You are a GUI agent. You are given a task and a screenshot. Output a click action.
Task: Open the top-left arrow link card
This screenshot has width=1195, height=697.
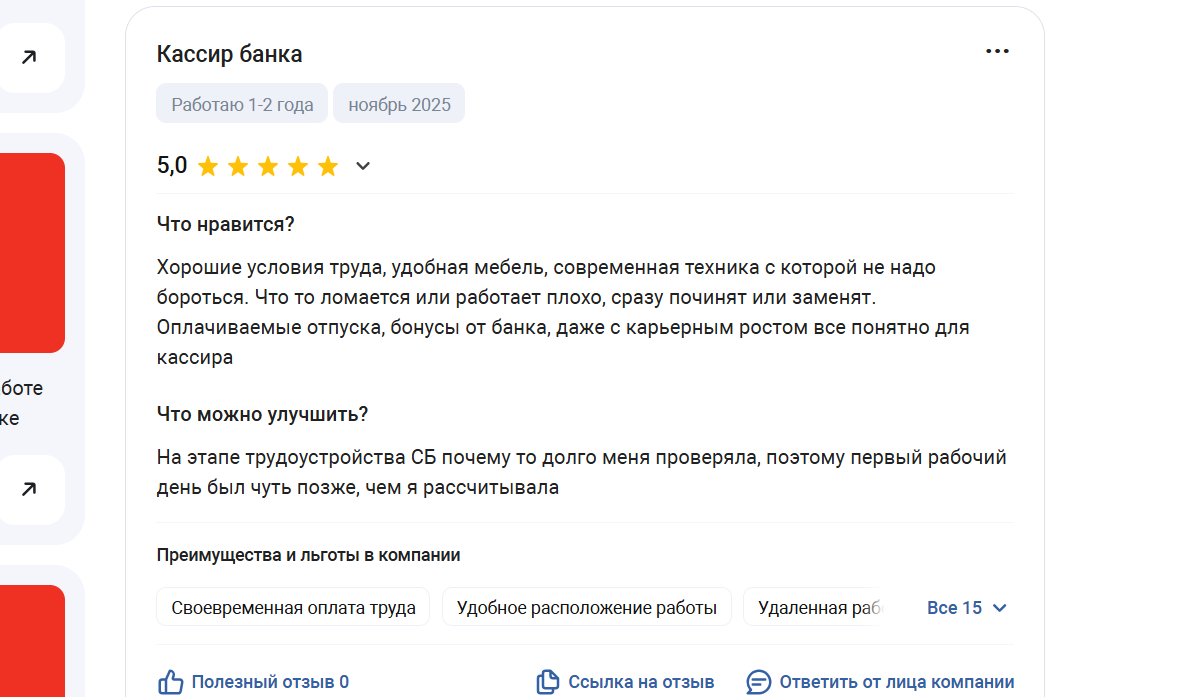(x=29, y=57)
